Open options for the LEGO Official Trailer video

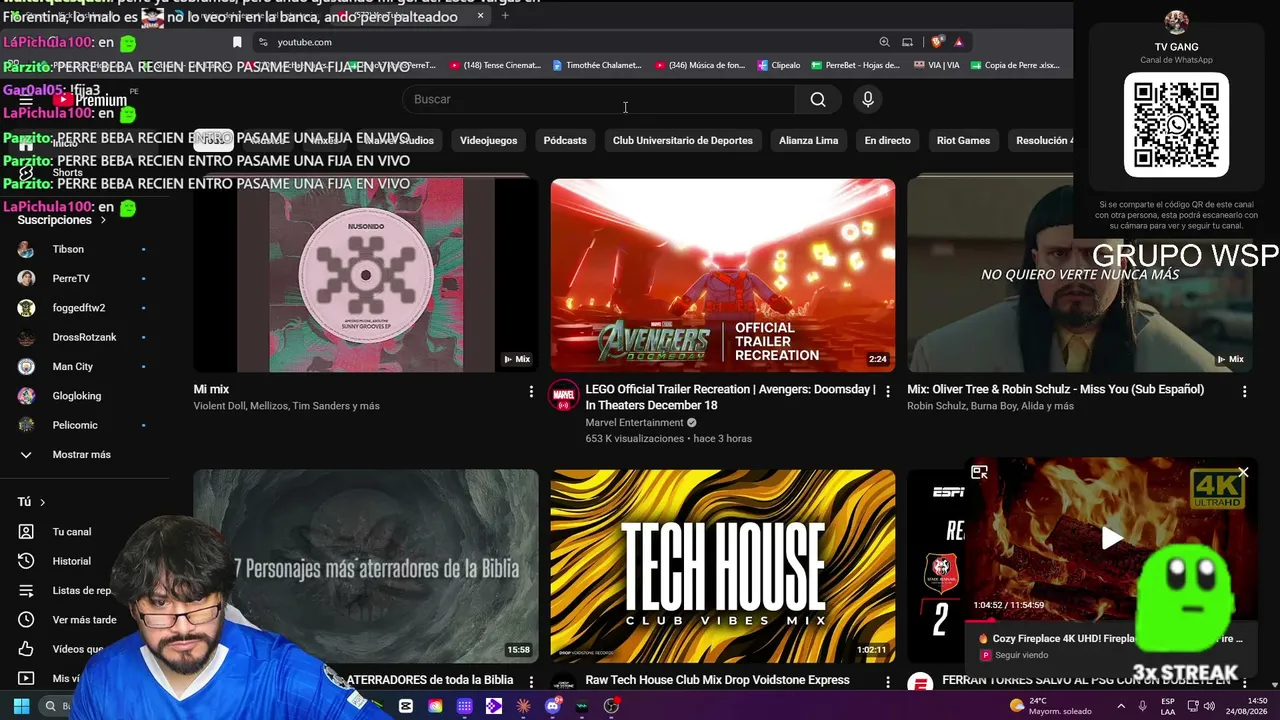pos(888,392)
